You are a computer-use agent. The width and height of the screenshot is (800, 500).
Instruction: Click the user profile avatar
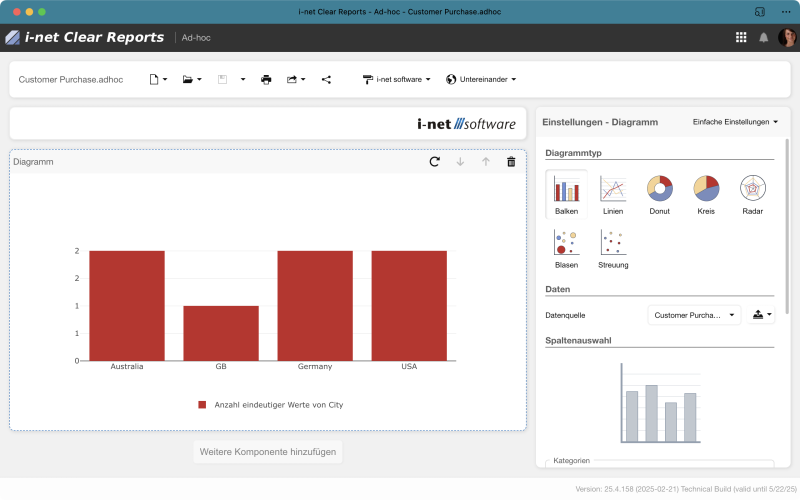click(x=787, y=37)
